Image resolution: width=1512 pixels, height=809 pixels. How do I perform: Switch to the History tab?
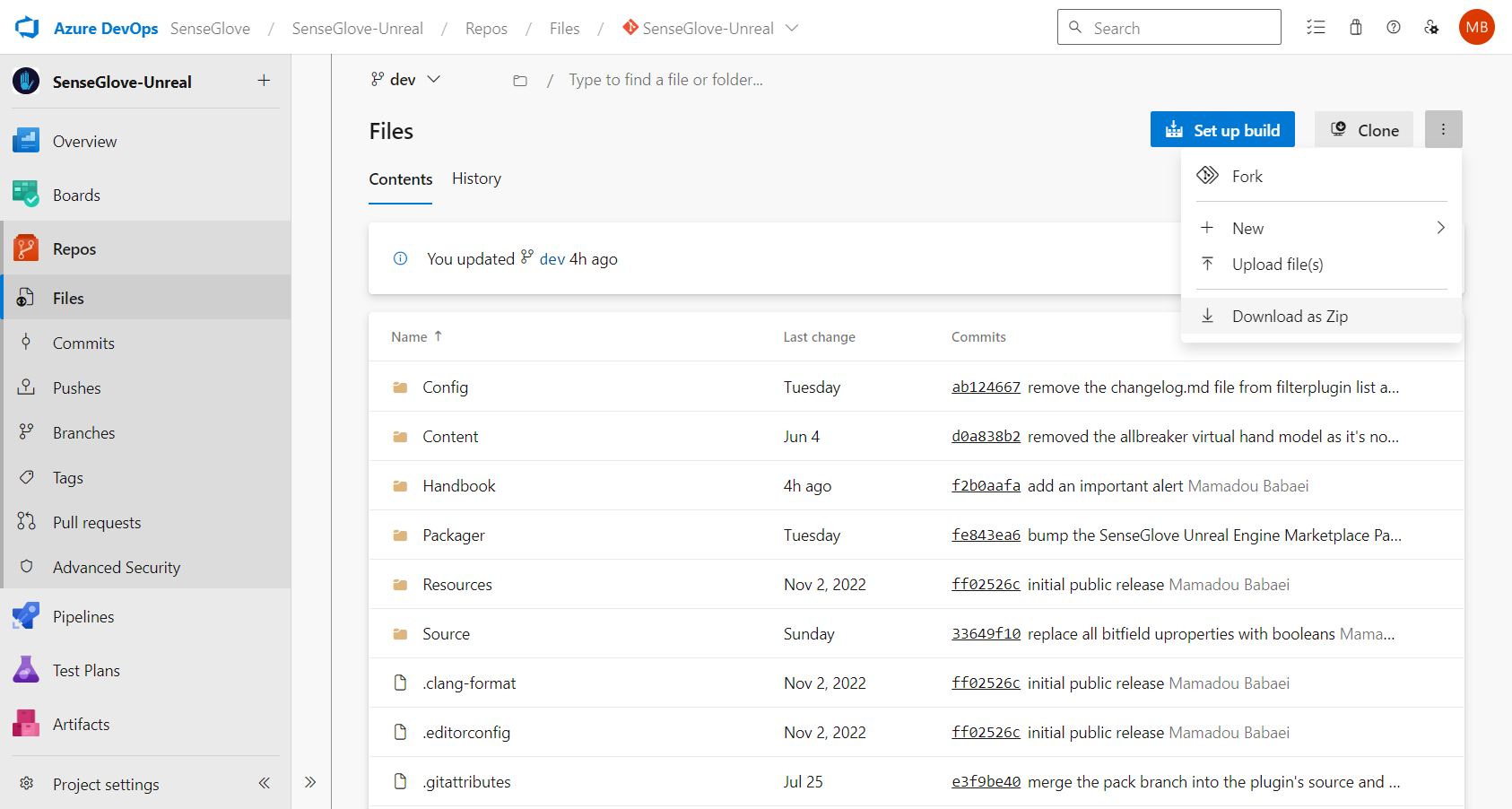click(476, 178)
